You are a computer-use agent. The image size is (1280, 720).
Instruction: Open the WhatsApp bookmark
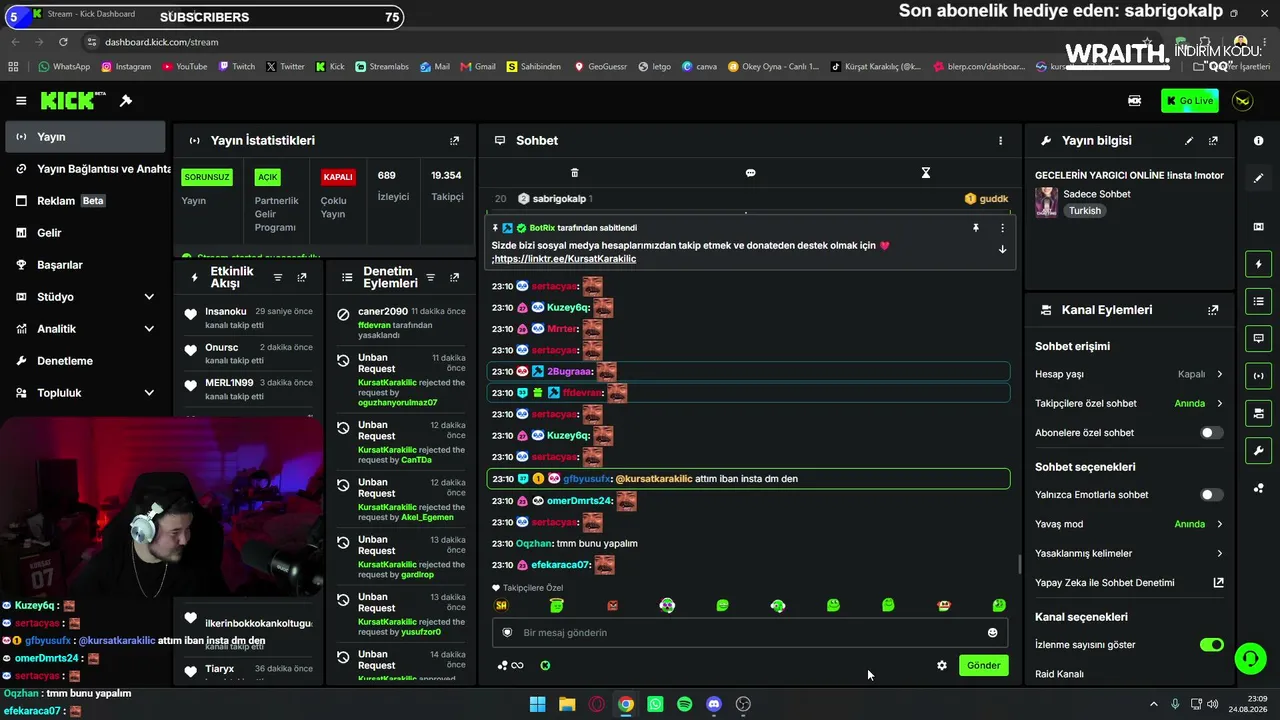click(64, 67)
